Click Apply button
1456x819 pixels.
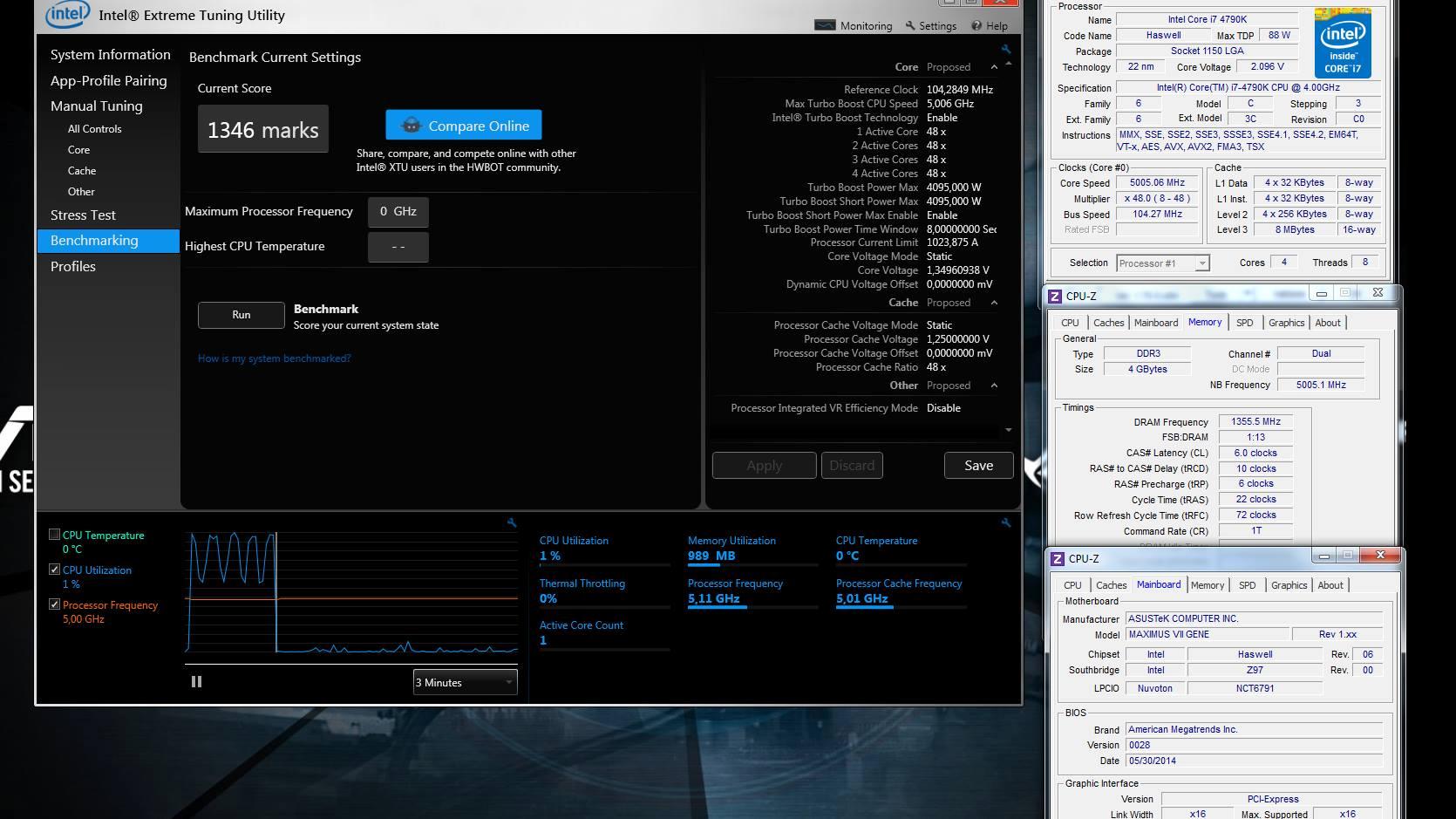click(764, 465)
